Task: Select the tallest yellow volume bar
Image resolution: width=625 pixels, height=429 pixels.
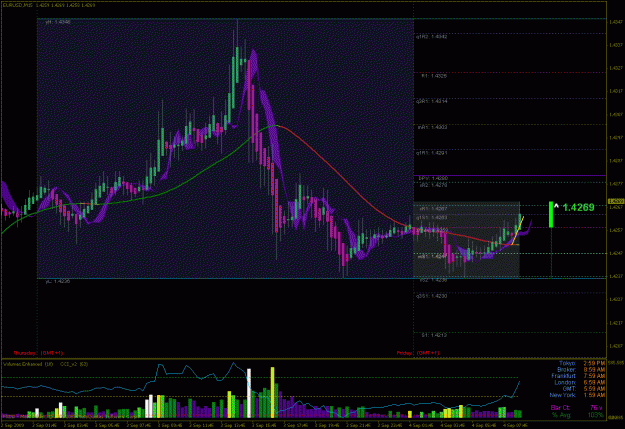Action: (x=273, y=392)
